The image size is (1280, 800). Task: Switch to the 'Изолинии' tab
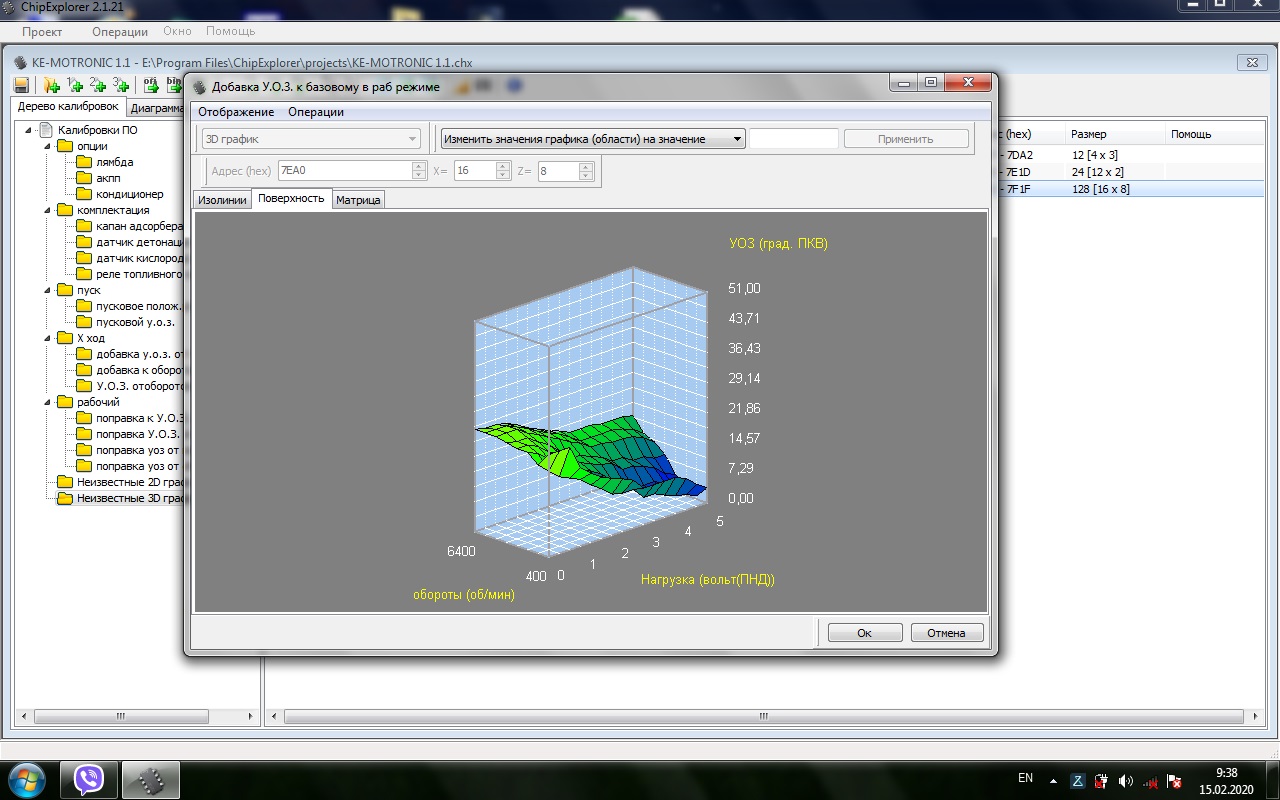pos(222,200)
